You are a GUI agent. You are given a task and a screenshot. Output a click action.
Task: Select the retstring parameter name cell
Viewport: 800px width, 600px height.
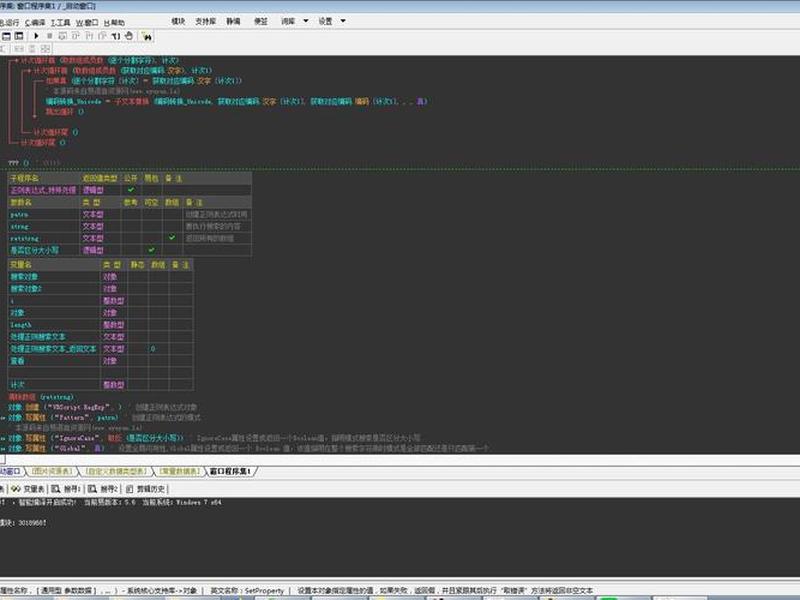(44, 238)
